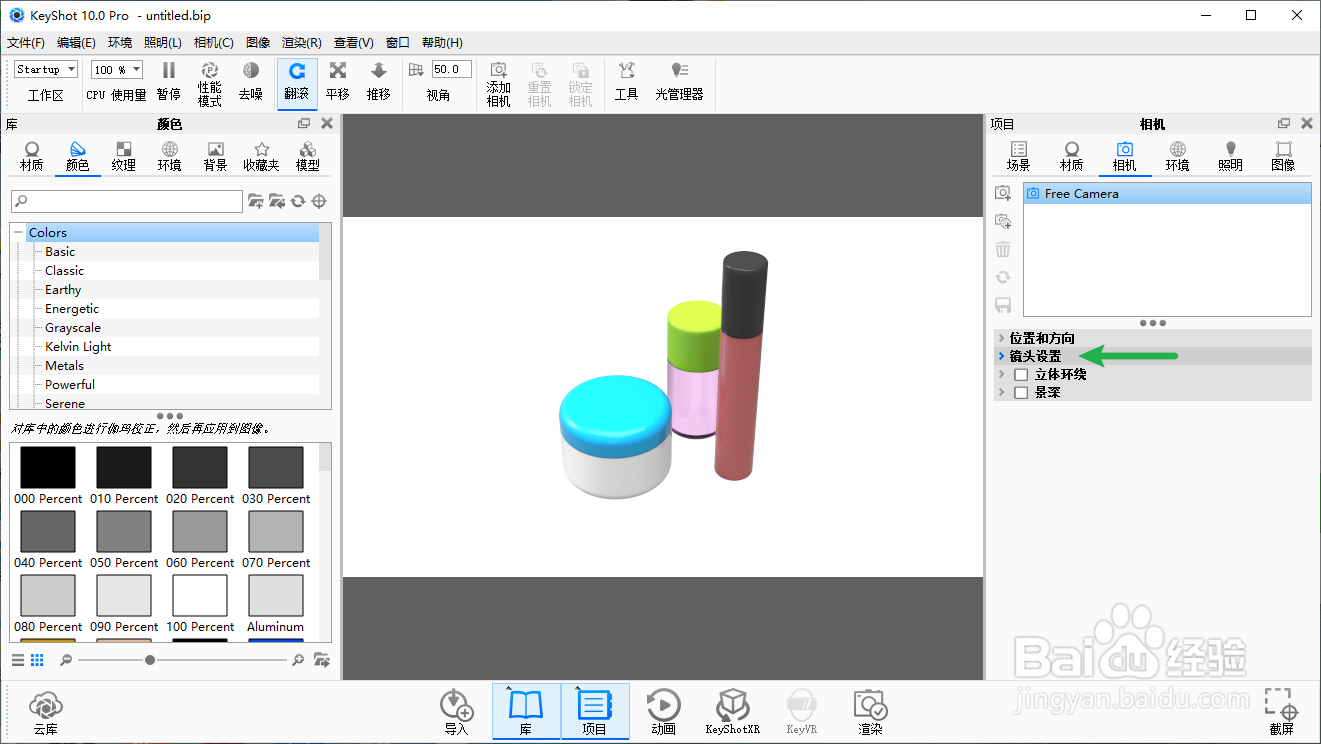Switch to the 环境 library tab

pyautogui.click(x=170, y=157)
